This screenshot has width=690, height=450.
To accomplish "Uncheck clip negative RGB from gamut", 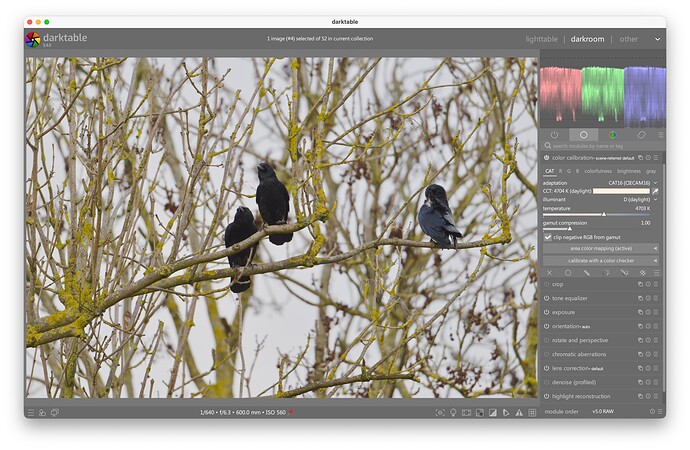I will pyautogui.click(x=548, y=238).
